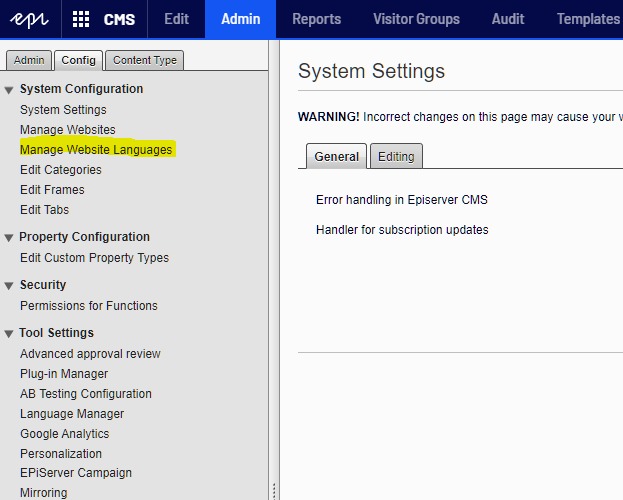Open Edit Tabs link
The image size is (623, 500).
[x=44, y=209]
